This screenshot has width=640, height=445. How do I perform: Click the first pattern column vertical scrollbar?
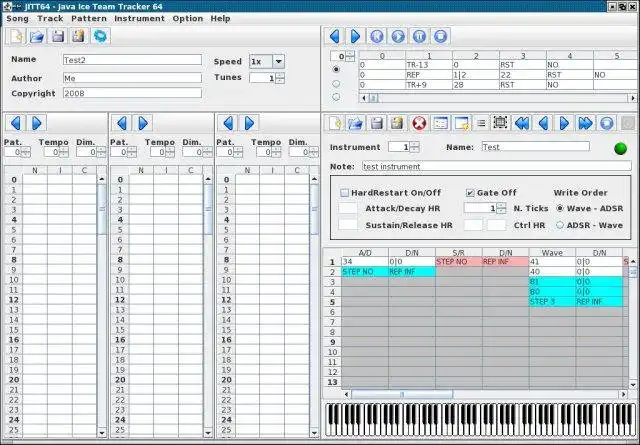pyautogui.click(x=102, y=306)
